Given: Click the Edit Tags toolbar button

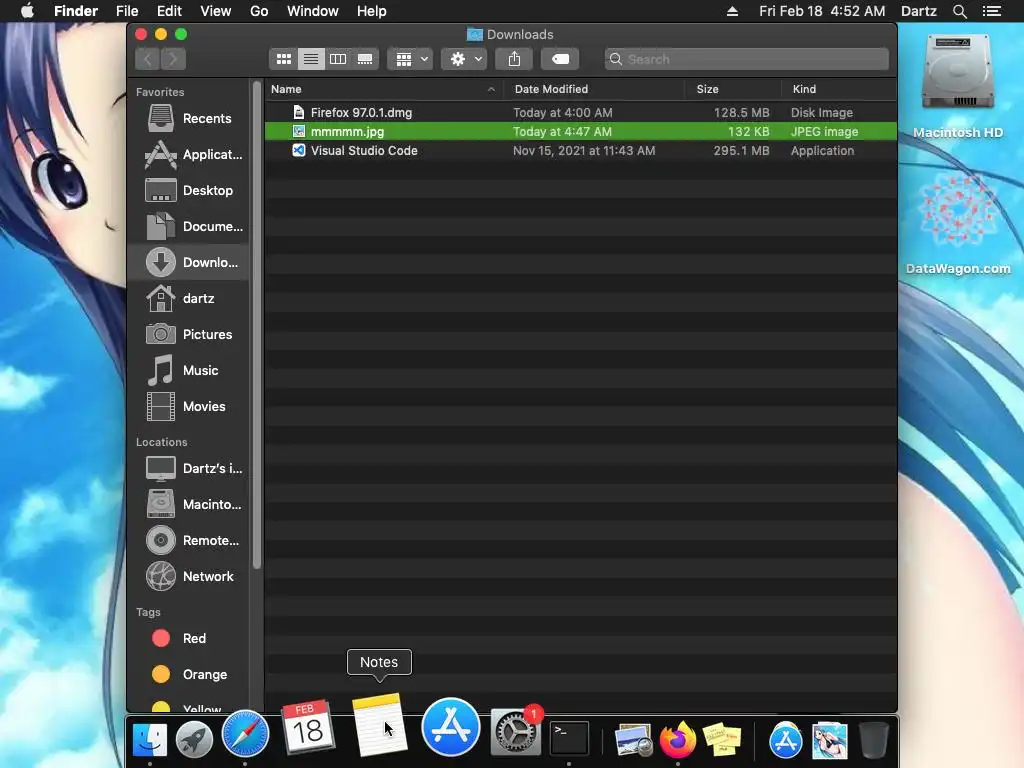Looking at the screenshot, I should point(560,59).
